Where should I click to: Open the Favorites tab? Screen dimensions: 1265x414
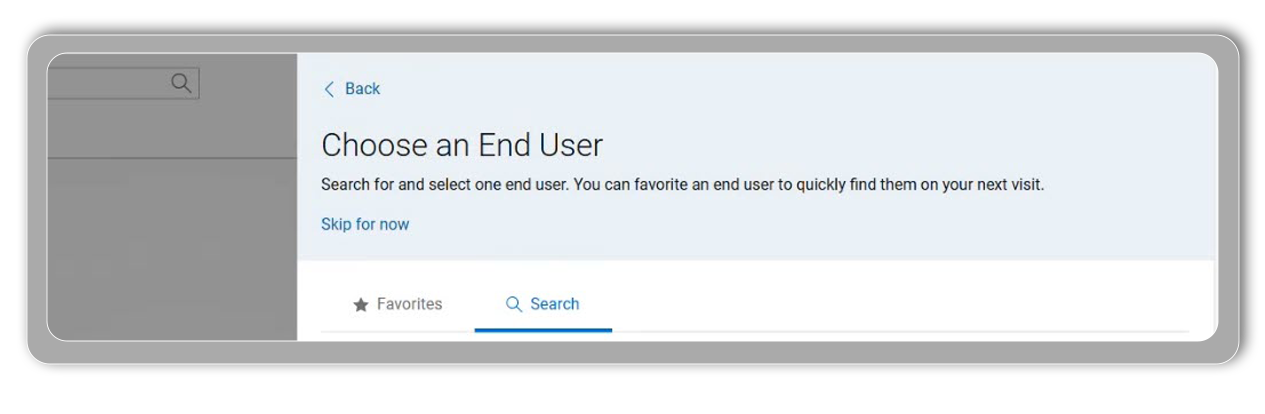(398, 304)
